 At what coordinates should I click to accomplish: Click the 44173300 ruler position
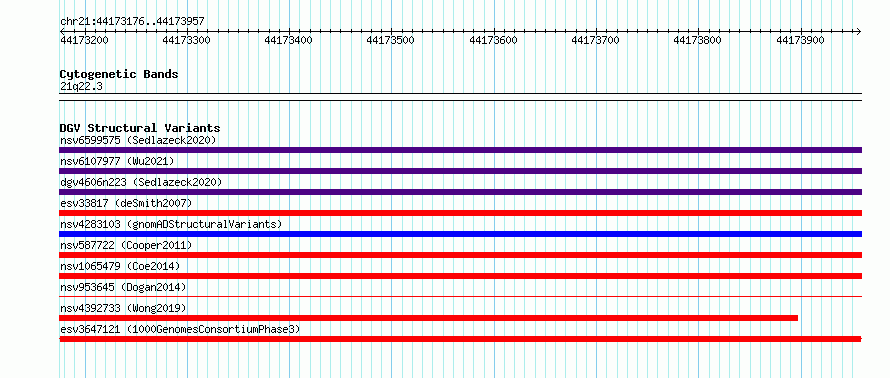pyautogui.click(x=186, y=40)
